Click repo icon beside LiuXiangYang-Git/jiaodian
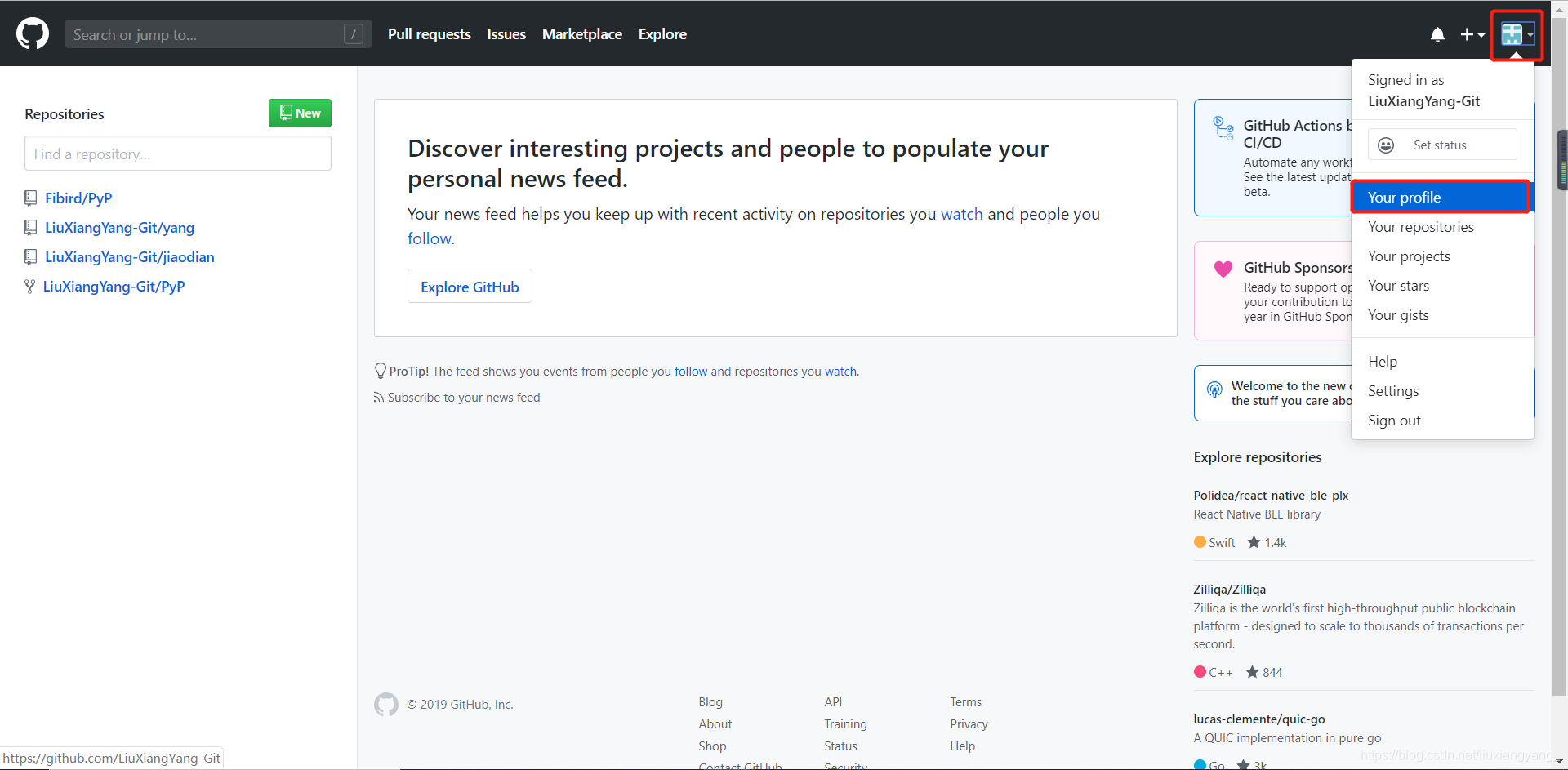The width and height of the screenshot is (1568, 770). click(31, 256)
